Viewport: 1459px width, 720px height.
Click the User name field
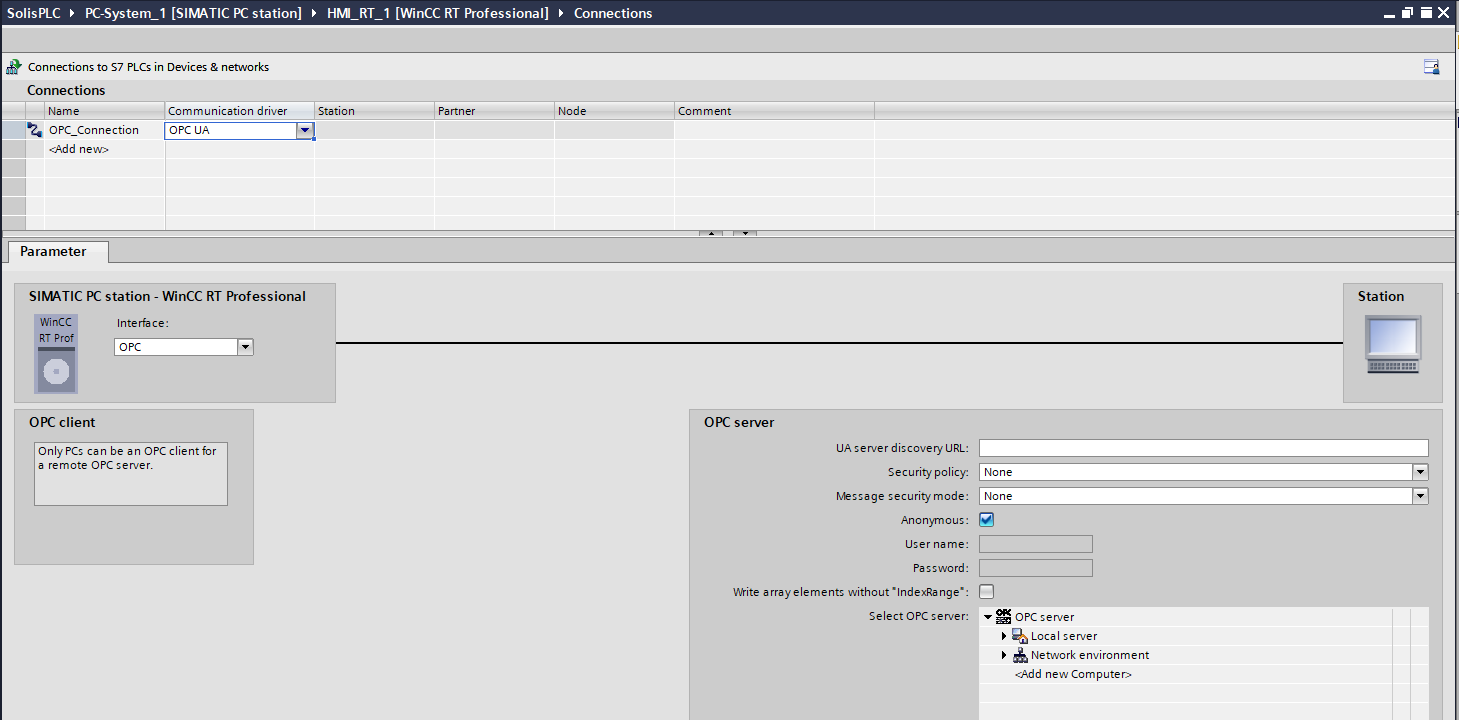tap(1036, 544)
